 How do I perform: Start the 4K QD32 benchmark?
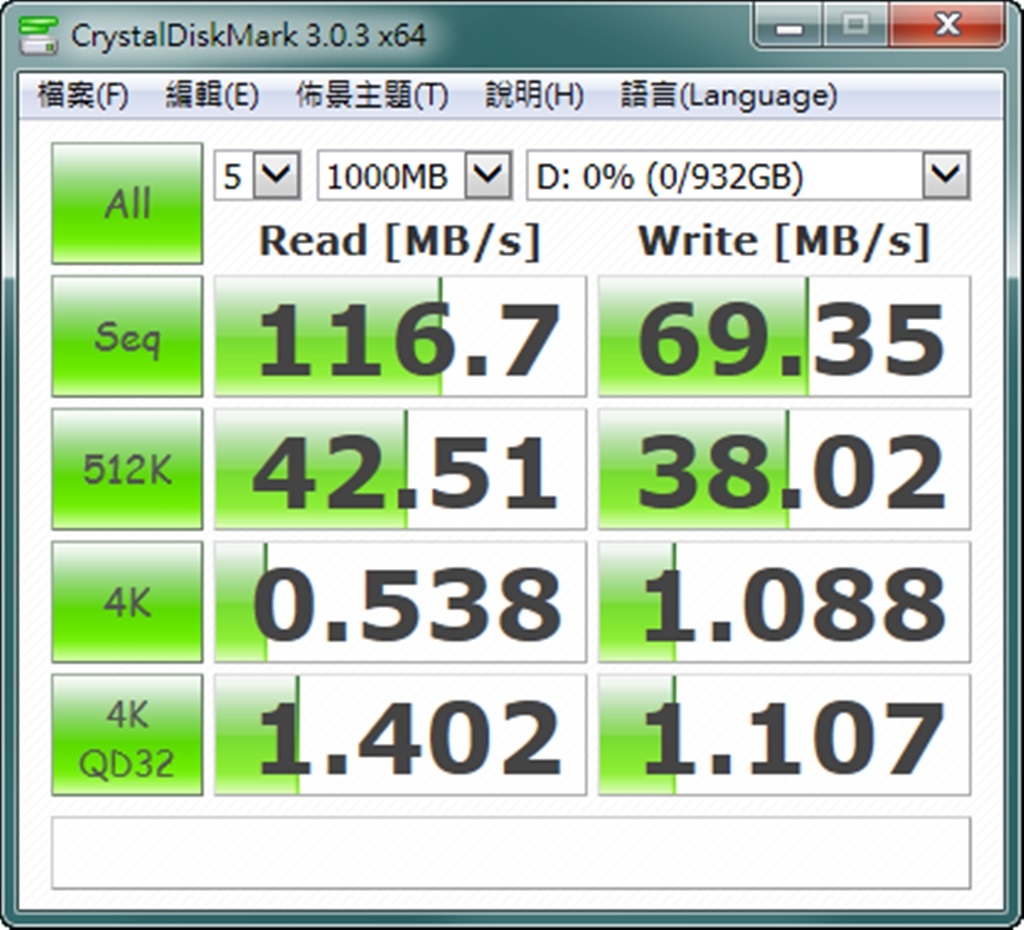(127, 735)
